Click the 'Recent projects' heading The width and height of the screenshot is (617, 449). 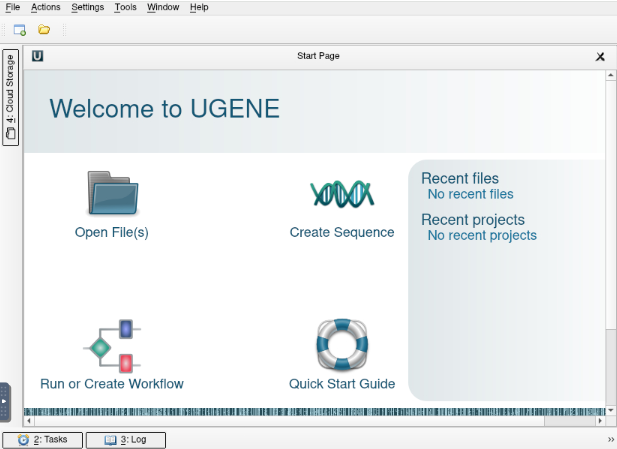point(473,220)
